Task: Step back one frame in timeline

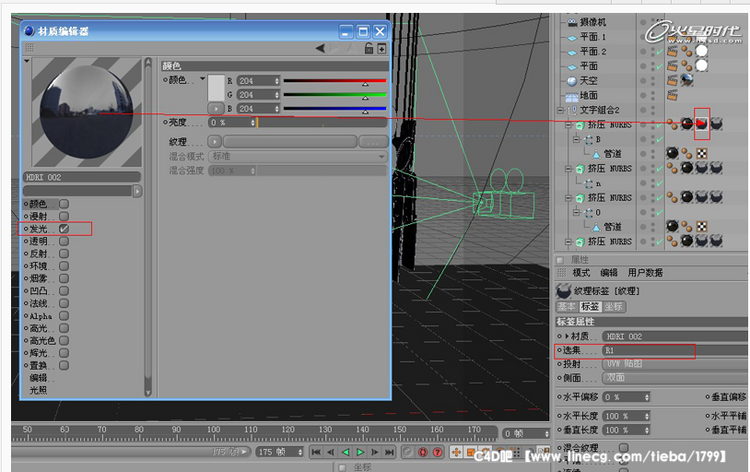Action: click(331, 451)
